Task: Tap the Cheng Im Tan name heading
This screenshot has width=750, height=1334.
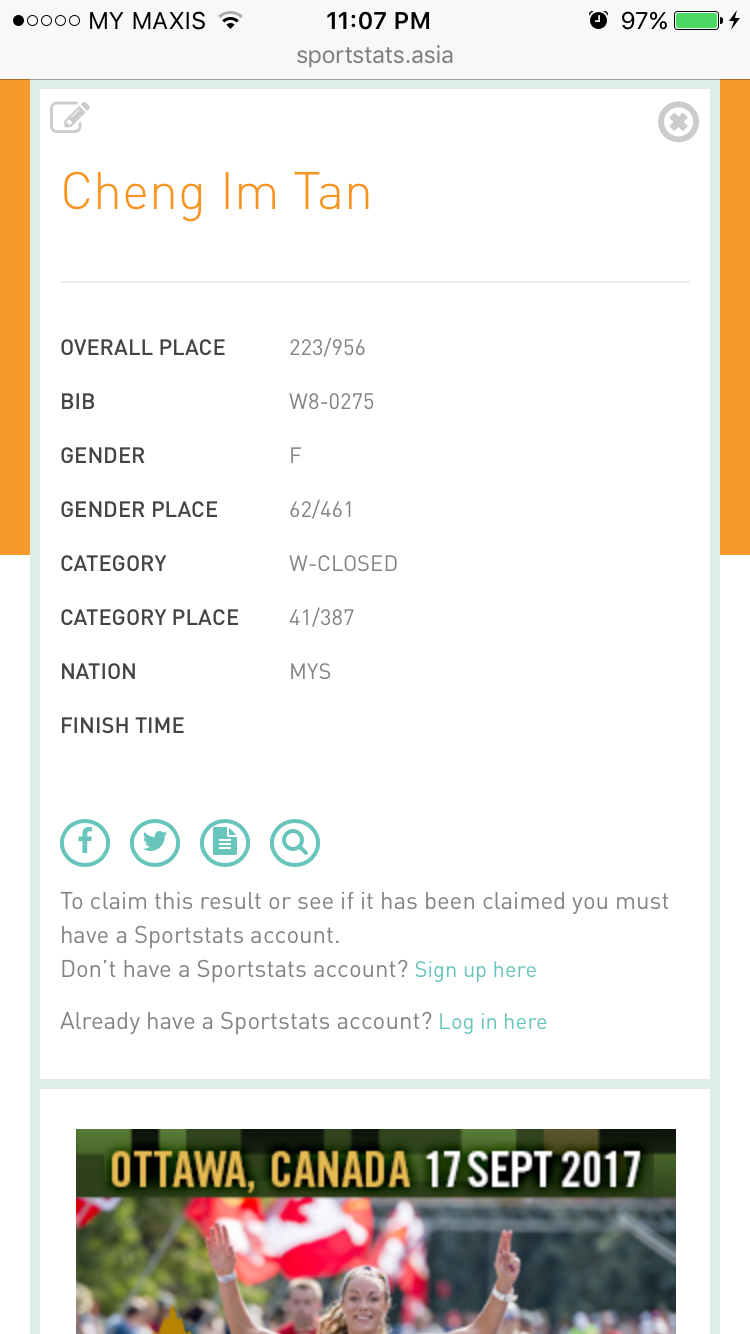Action: 216,193
